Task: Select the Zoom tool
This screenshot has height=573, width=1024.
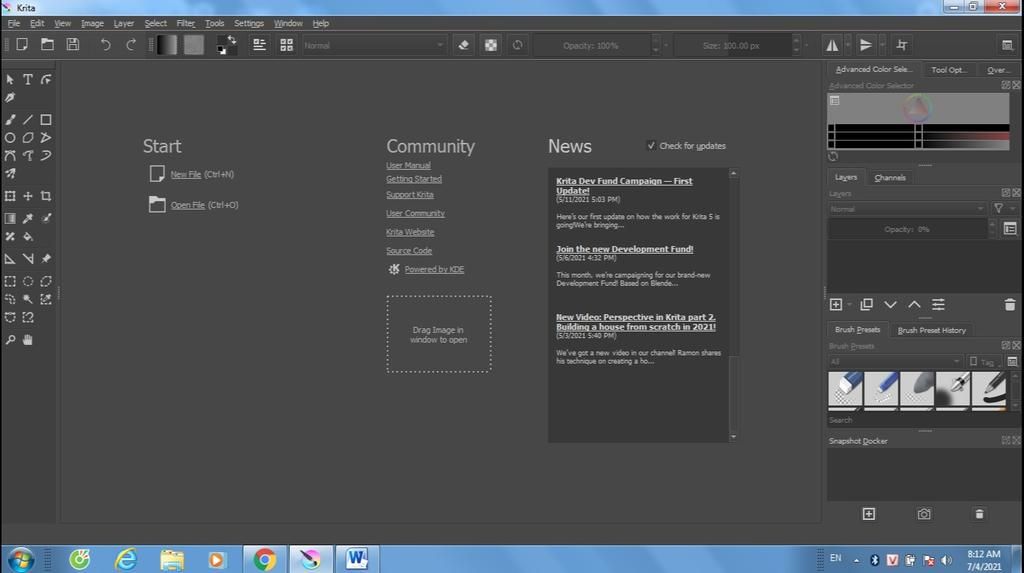Action: [10, 340]
